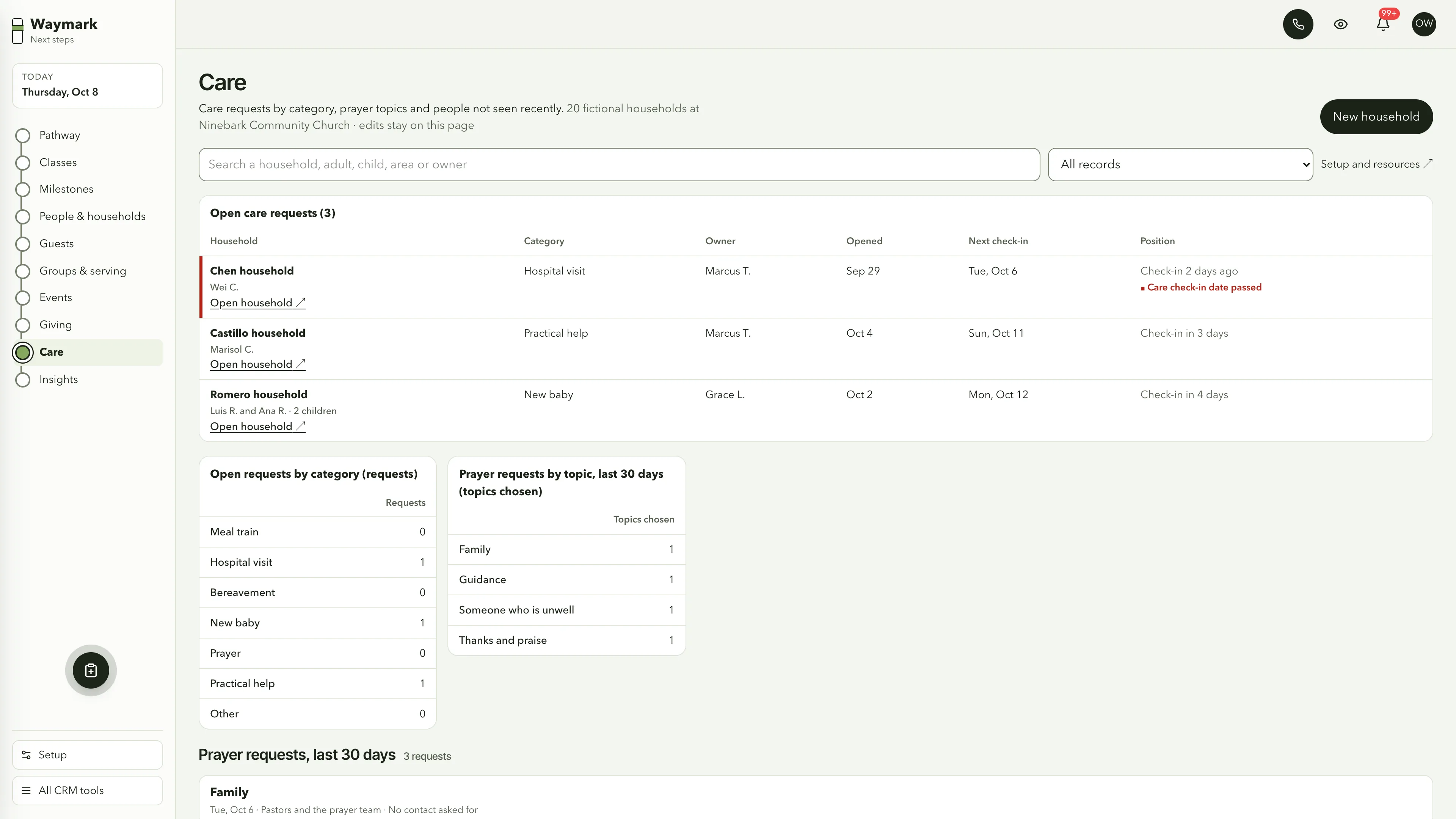The width and height of the screenshot is (1456, 819).
Task: Click the Family prayer request card heading
Action: [x=229, y=792]
